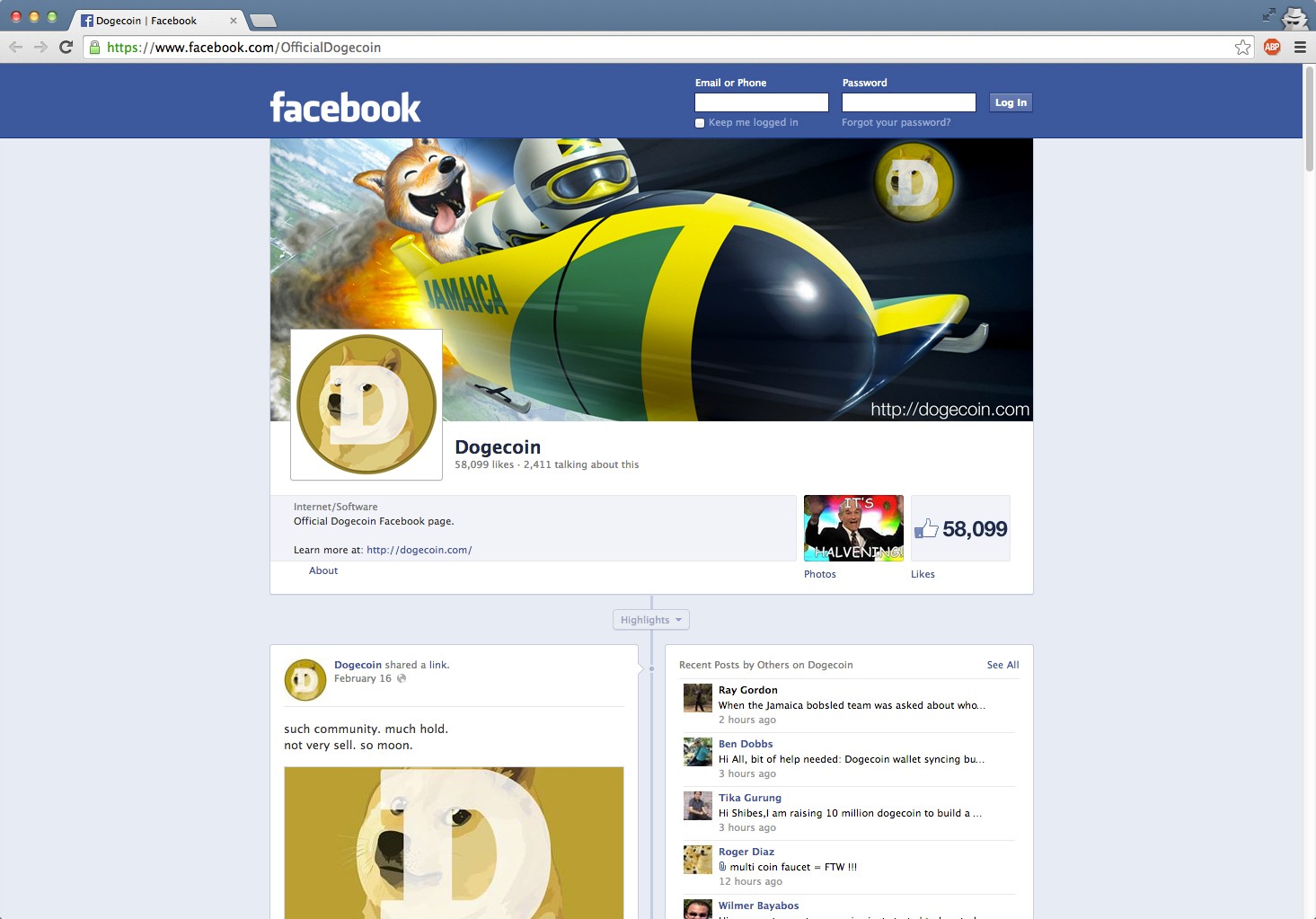
Task: Open Tika Gurung's profile thumbnail
Action: (x=698, y=806)
